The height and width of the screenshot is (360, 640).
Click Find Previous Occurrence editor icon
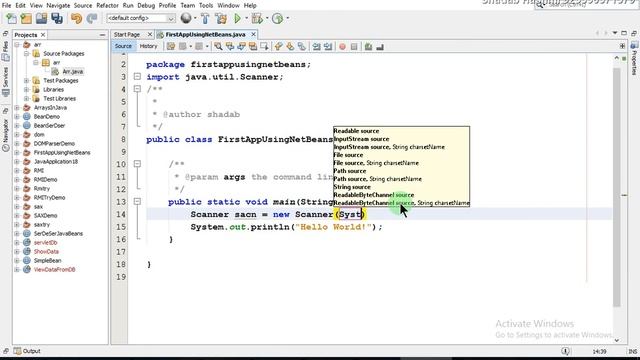(230, 47)
